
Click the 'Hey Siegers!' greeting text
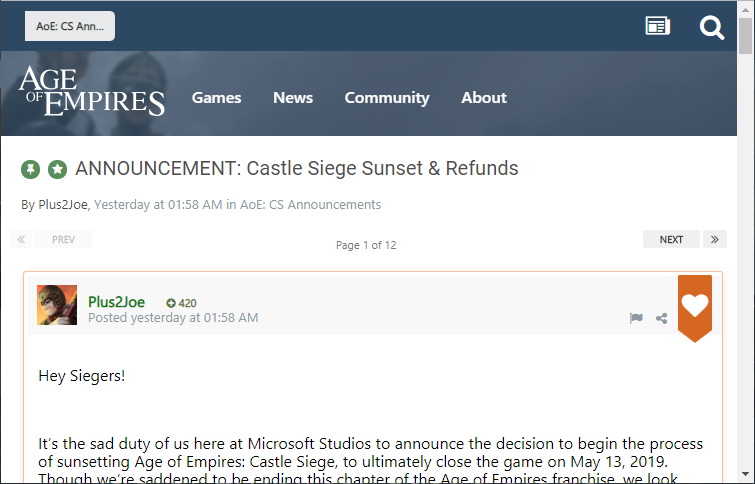pos(82,376)
